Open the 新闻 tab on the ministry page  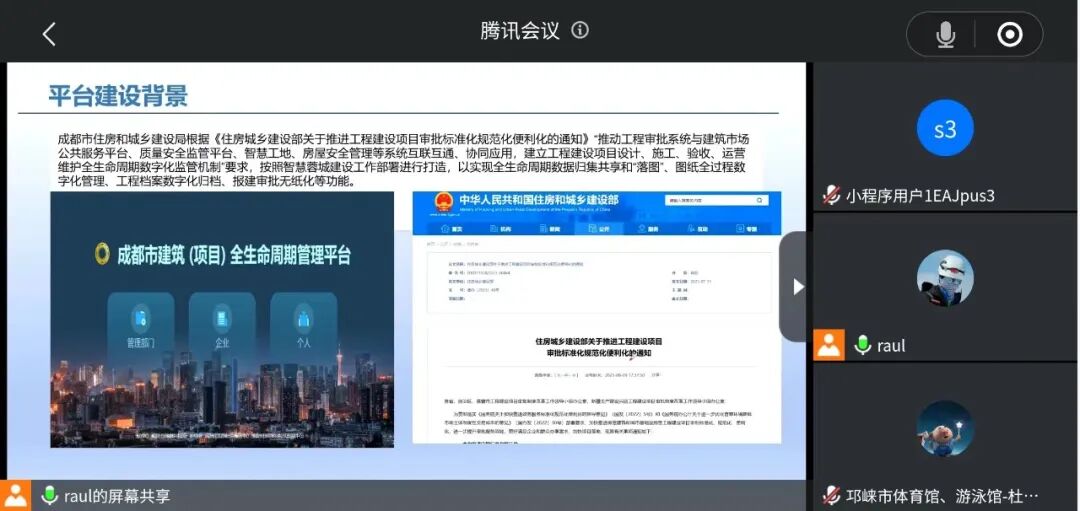click(x=548, y=229)
